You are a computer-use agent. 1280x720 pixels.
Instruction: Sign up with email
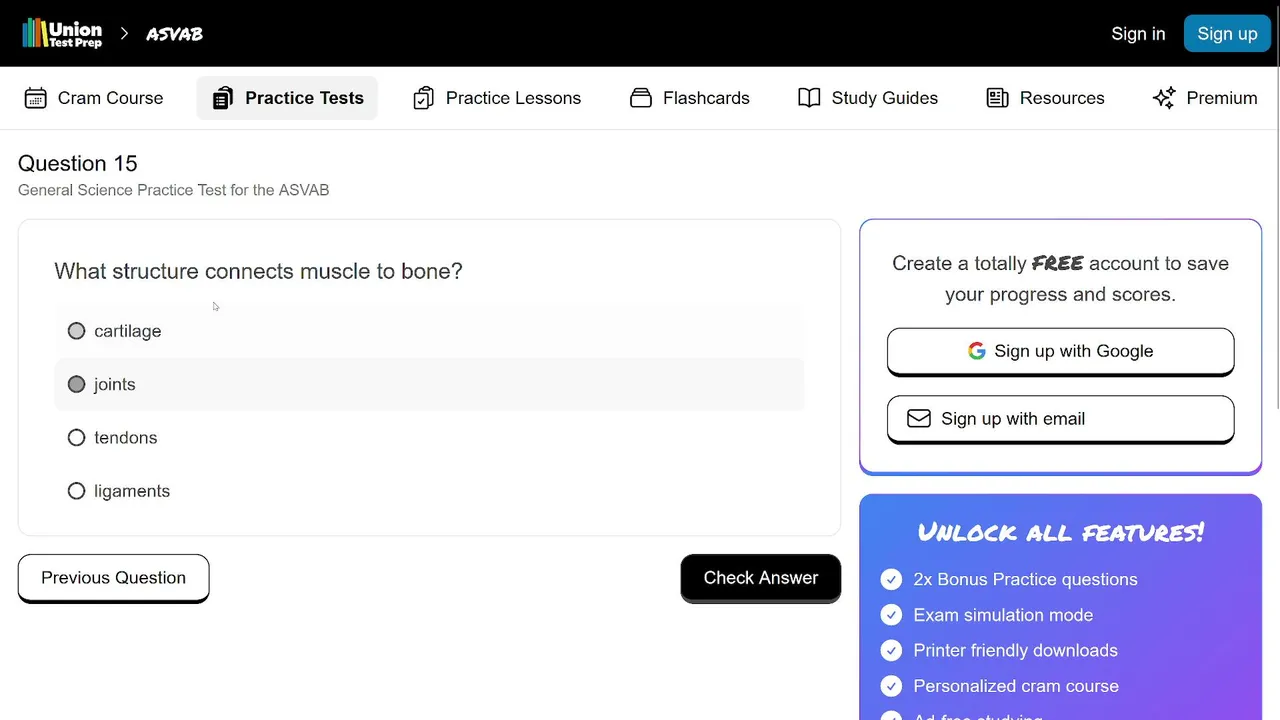[1061, 419]
